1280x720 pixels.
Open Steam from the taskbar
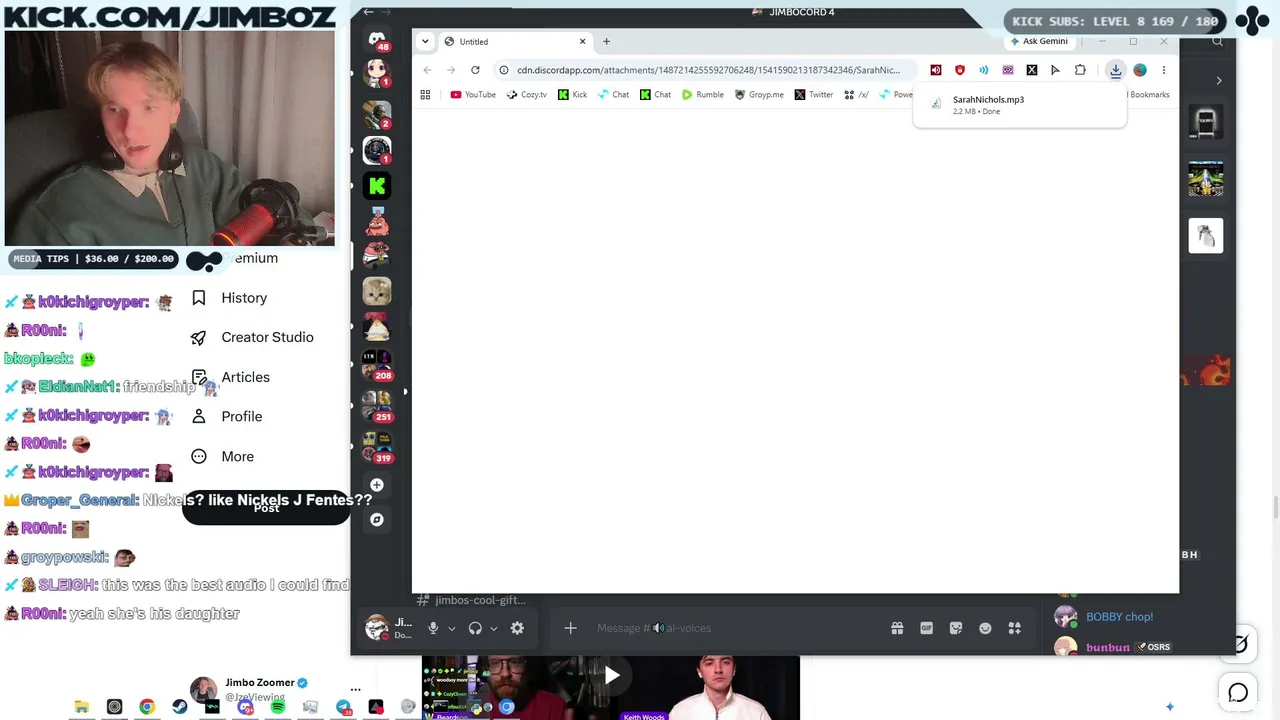pos(180,708)
